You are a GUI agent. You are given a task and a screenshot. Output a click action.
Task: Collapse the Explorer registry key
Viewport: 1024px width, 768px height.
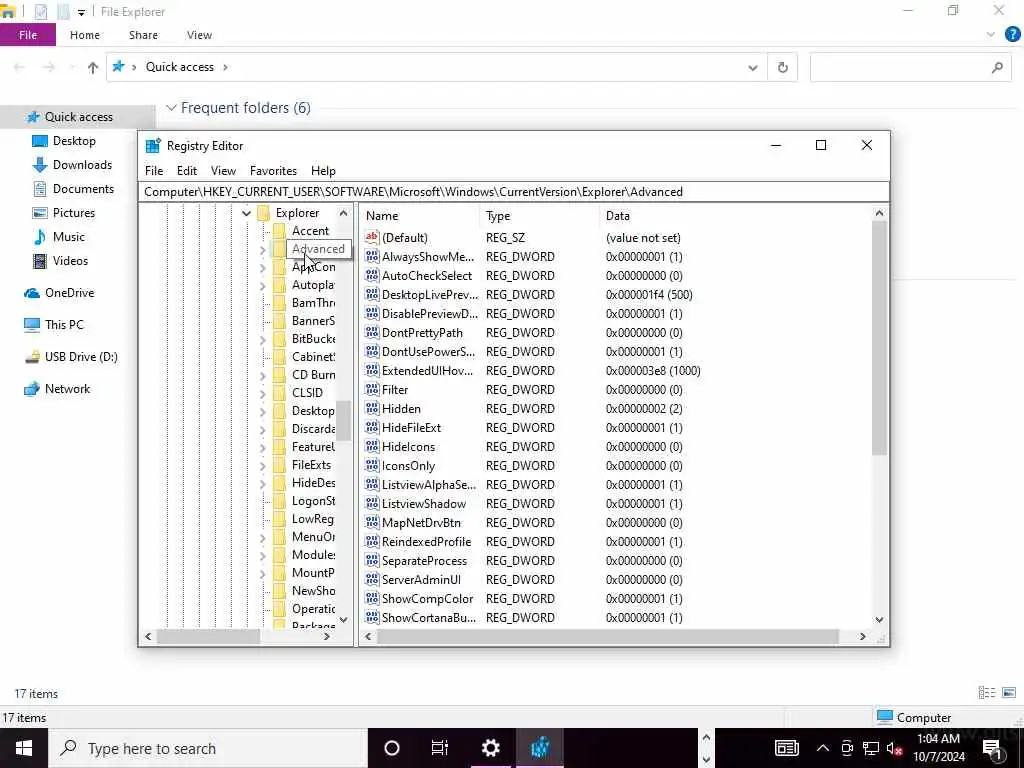click(246, 213)
